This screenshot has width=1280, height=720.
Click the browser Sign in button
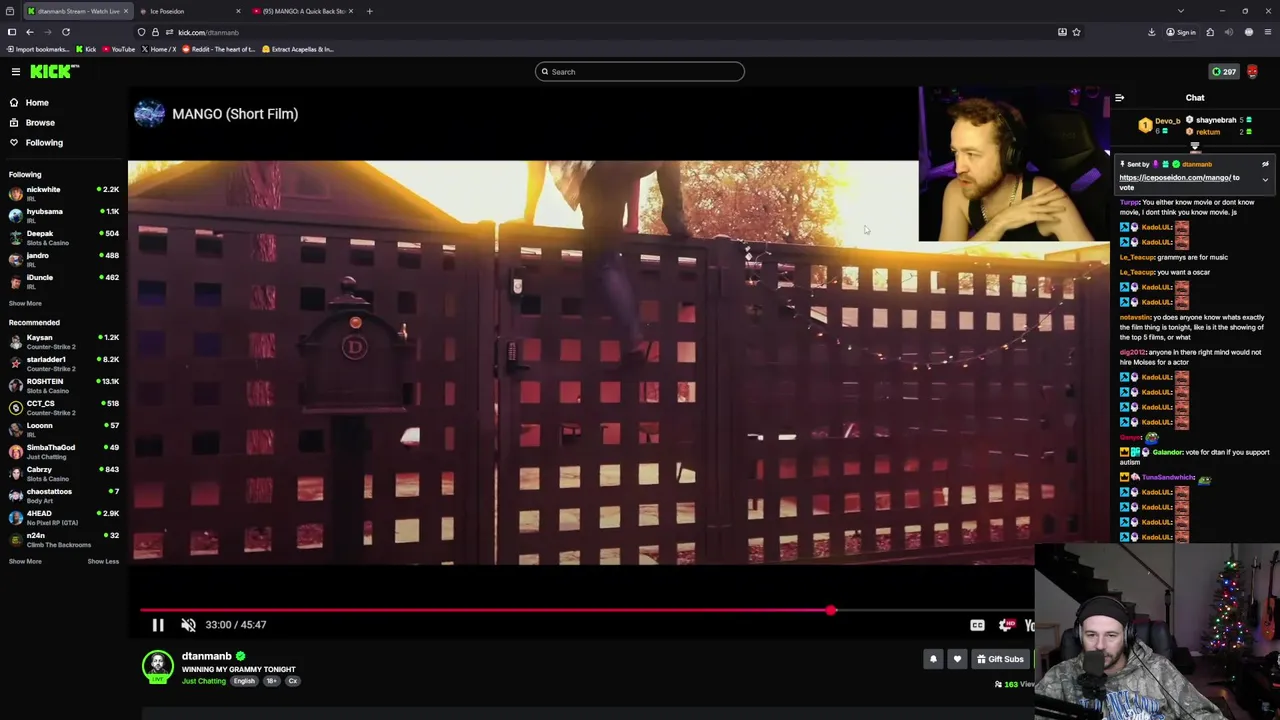click(x=1180, y=32)
